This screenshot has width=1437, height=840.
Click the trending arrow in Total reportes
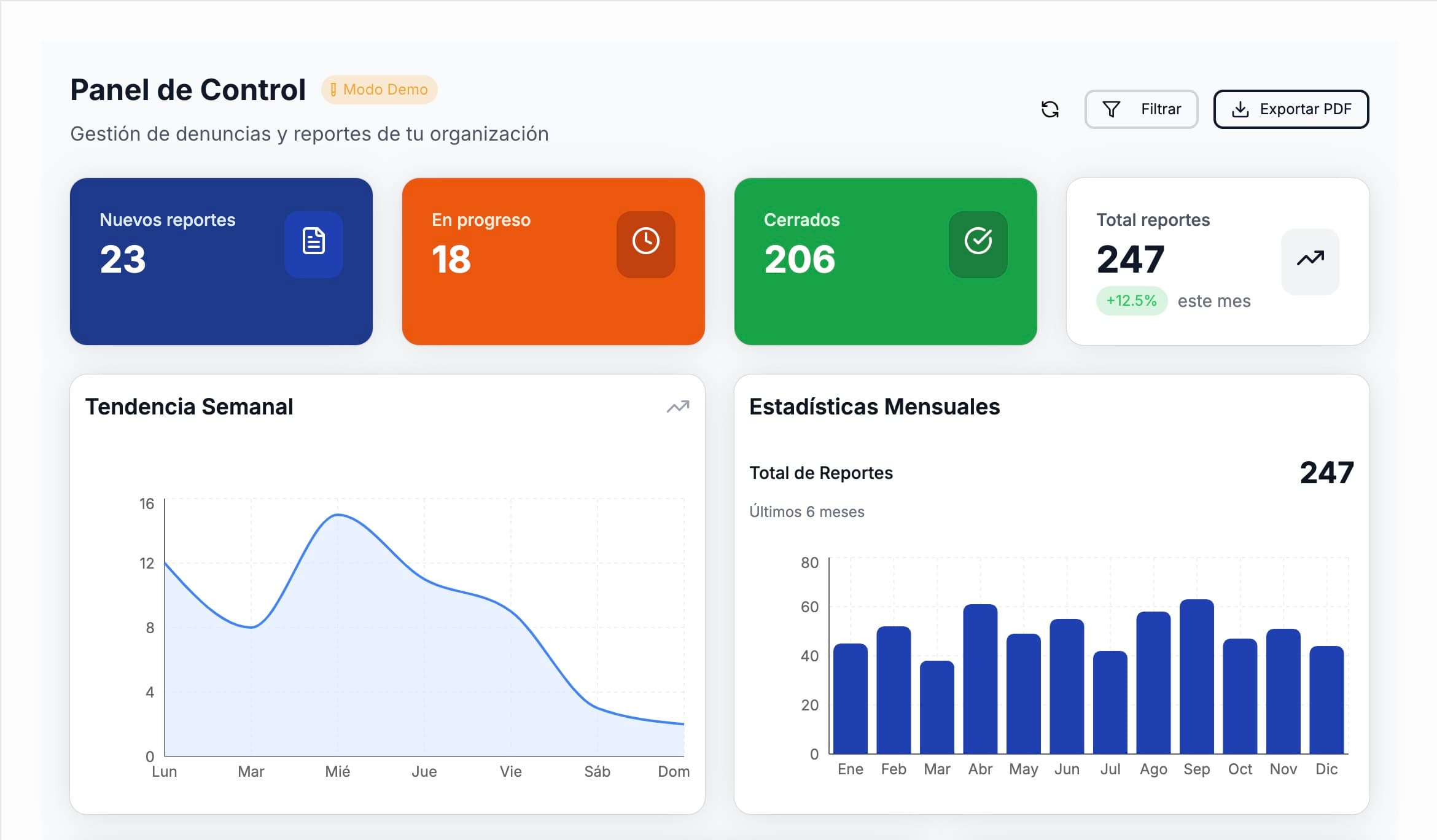click(x=1310, y=259)
